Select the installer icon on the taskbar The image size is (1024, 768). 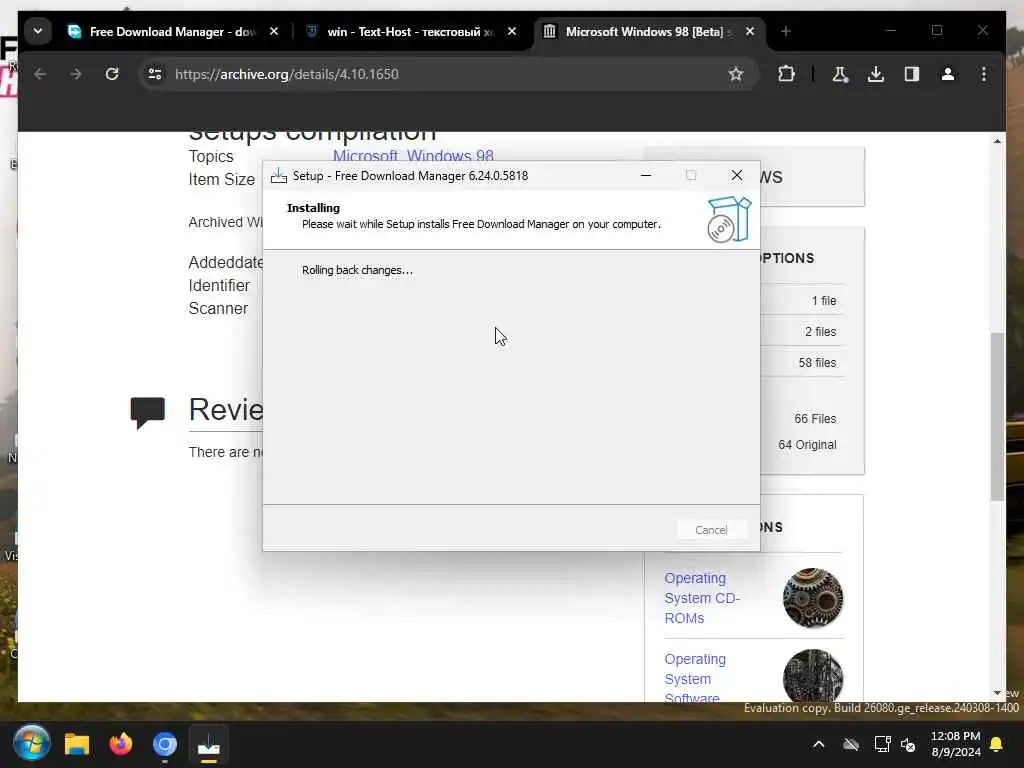coord(209,744)
